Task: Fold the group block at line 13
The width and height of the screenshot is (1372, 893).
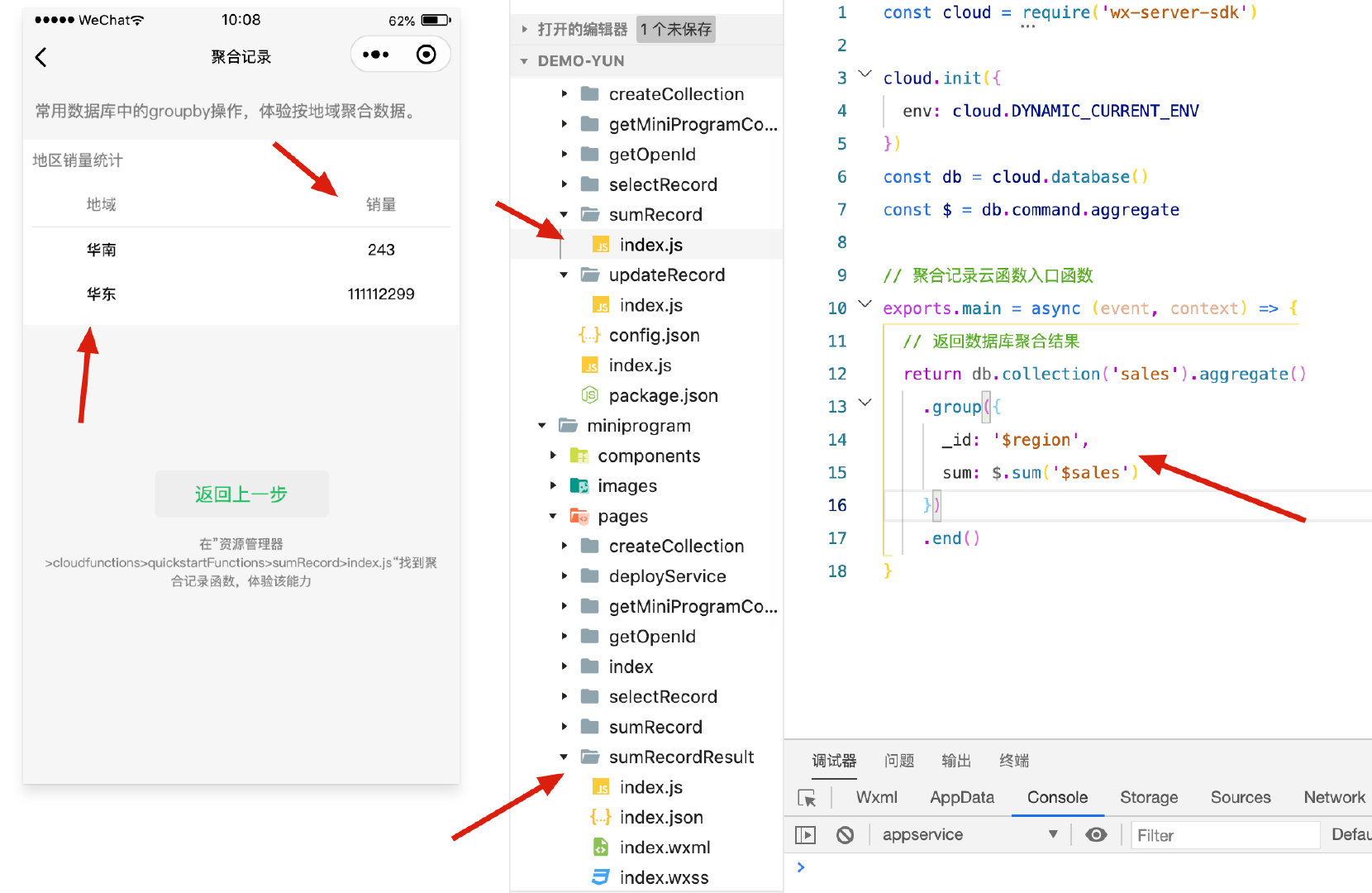Action: tap(865, 403)
